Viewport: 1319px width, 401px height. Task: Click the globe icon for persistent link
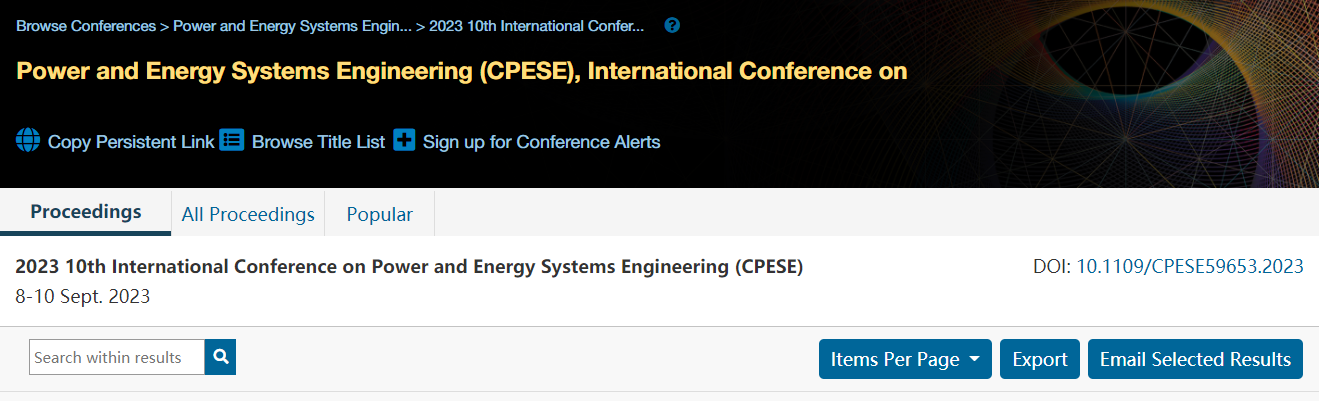[28, 141]
